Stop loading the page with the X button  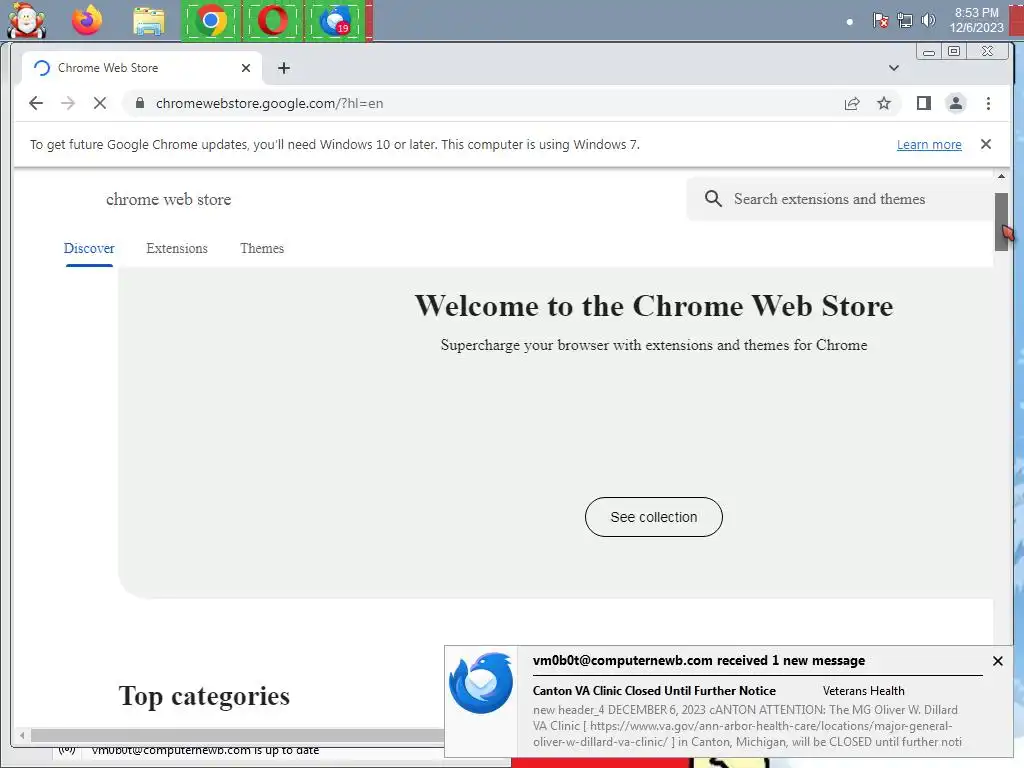(100, 103)
